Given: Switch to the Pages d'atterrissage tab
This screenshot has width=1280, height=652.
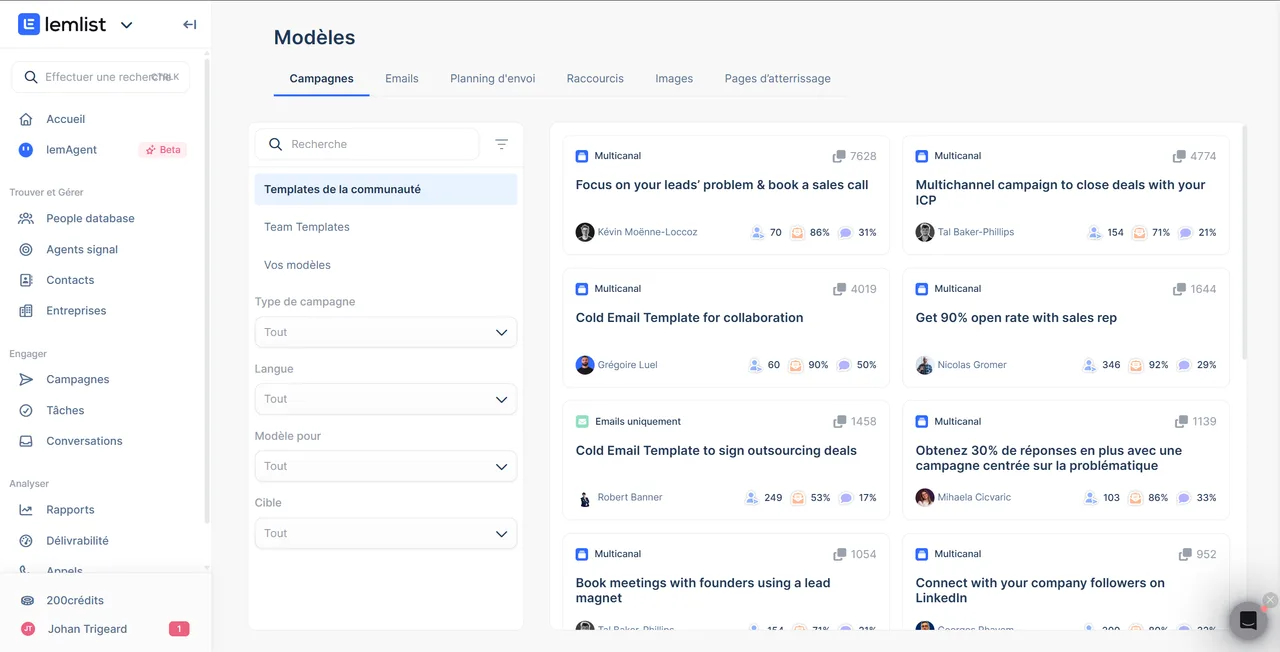Looking at the screenshot, I should (777, 79).
